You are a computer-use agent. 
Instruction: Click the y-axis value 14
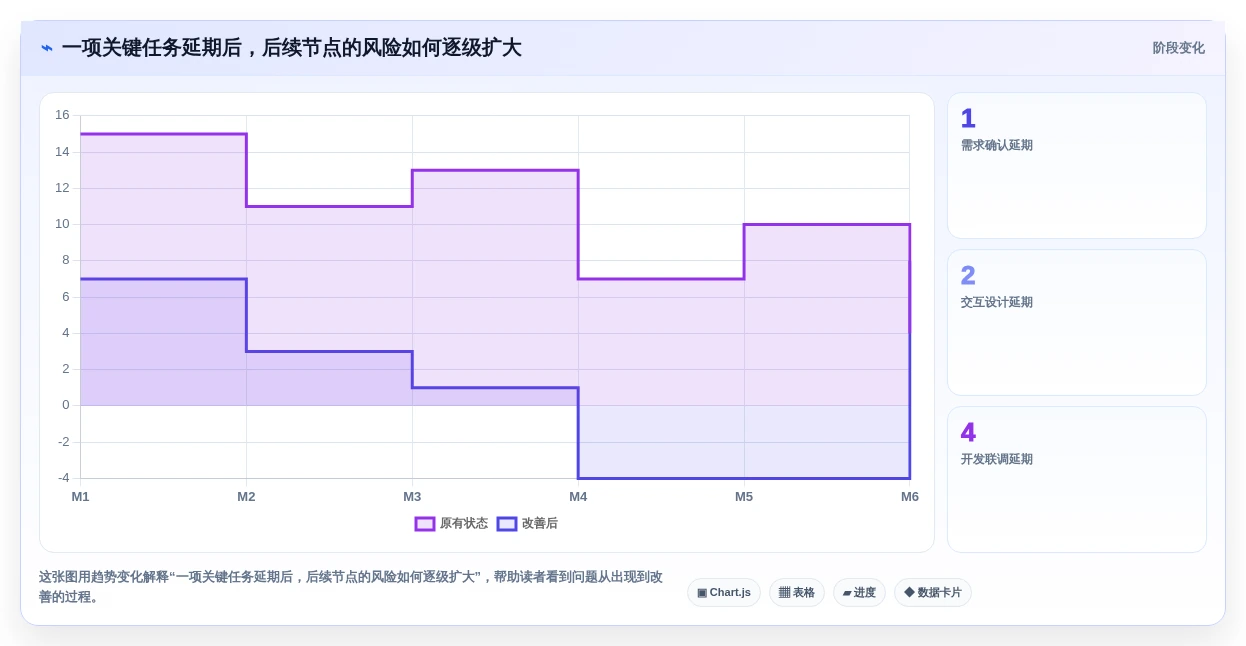pyautogui.click(x=62, y=152)
